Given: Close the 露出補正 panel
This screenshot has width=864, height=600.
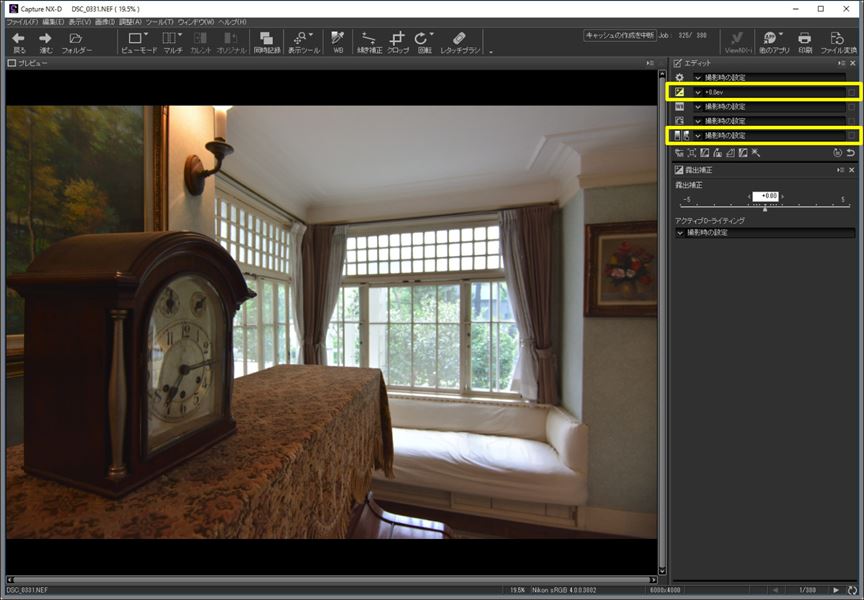Looking at the screenshot, I should pos(852,170).
